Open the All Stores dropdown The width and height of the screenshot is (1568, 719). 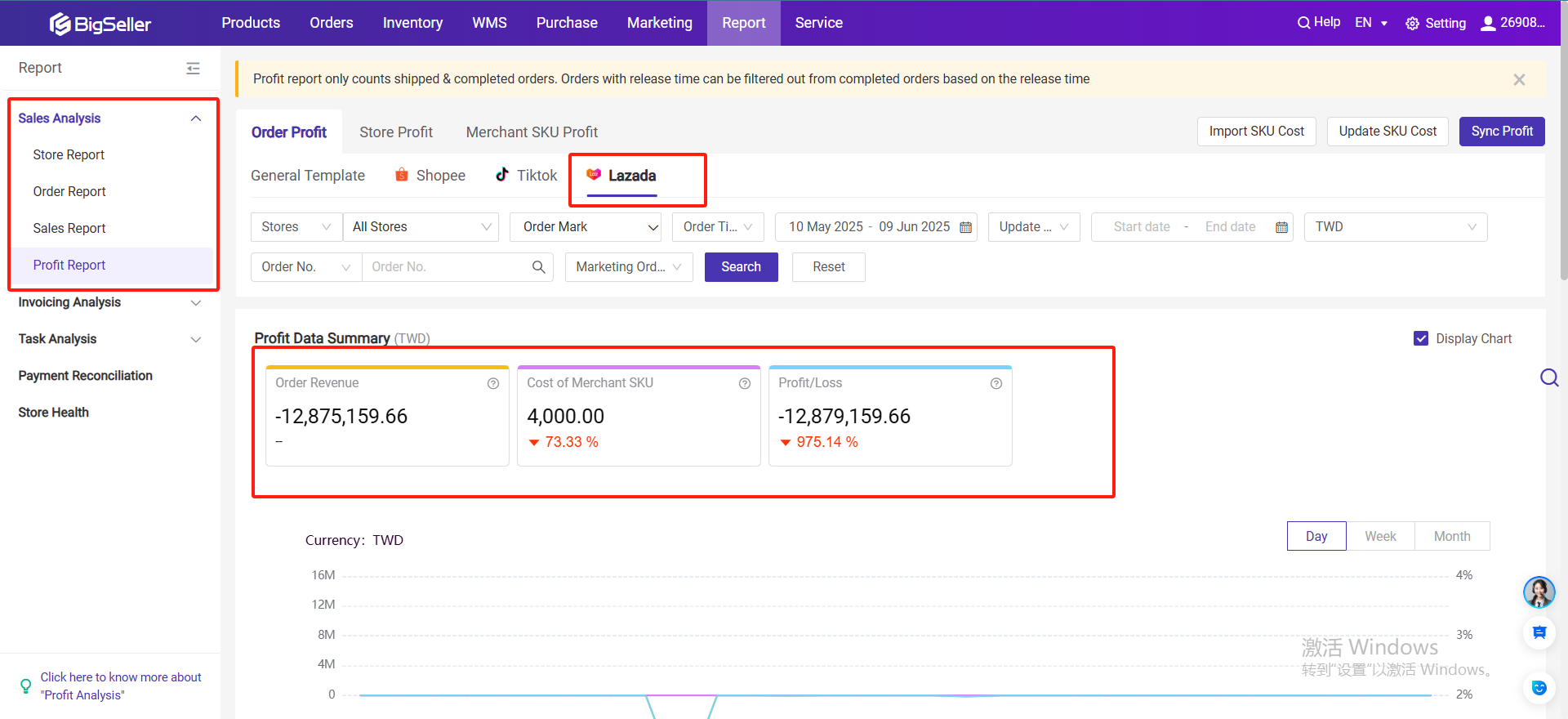click(x=421, y=227)
